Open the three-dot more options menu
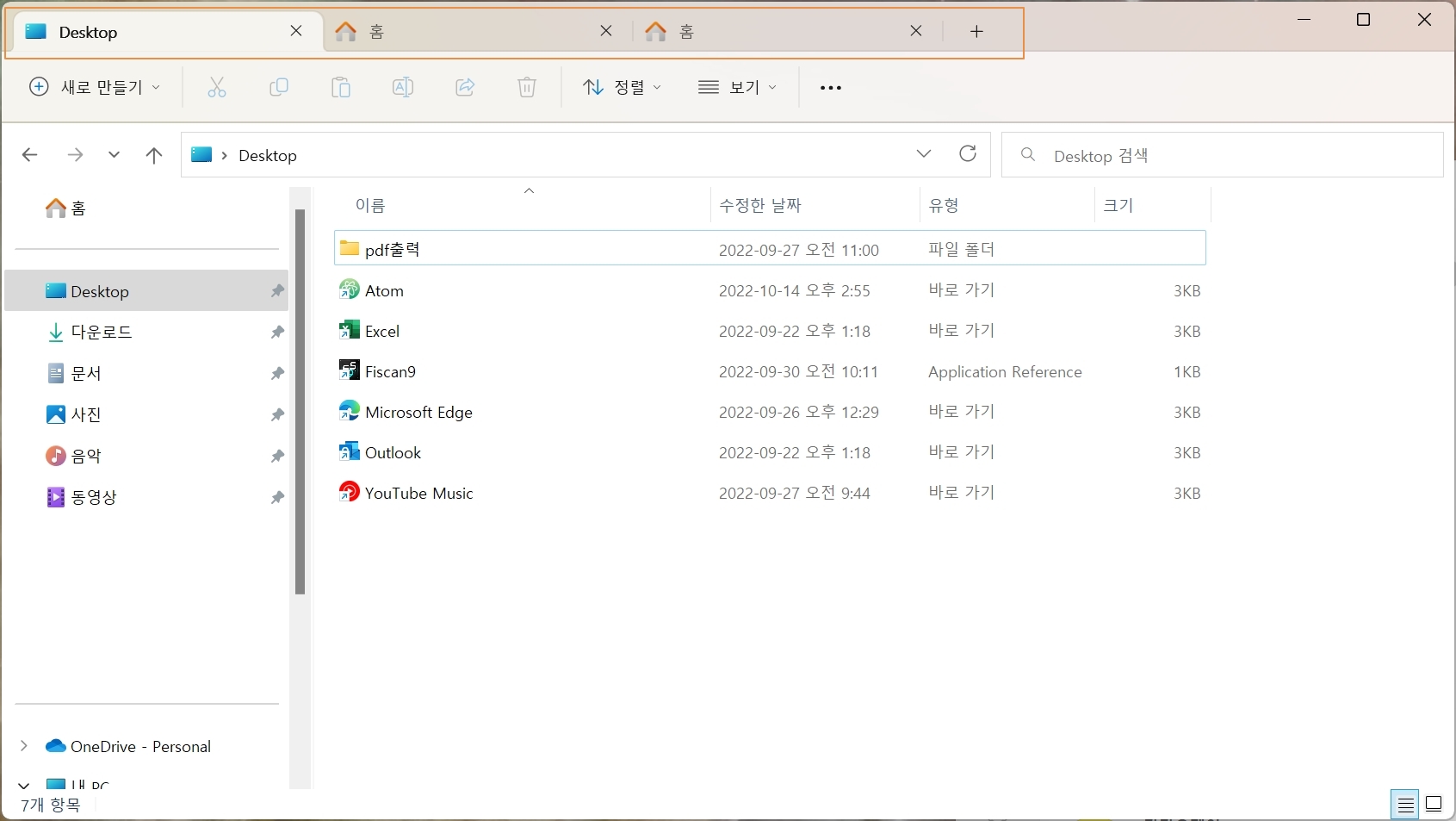The width and height of the screenshot is (1456, 821). pyautogui.click(x=831, y=88)
